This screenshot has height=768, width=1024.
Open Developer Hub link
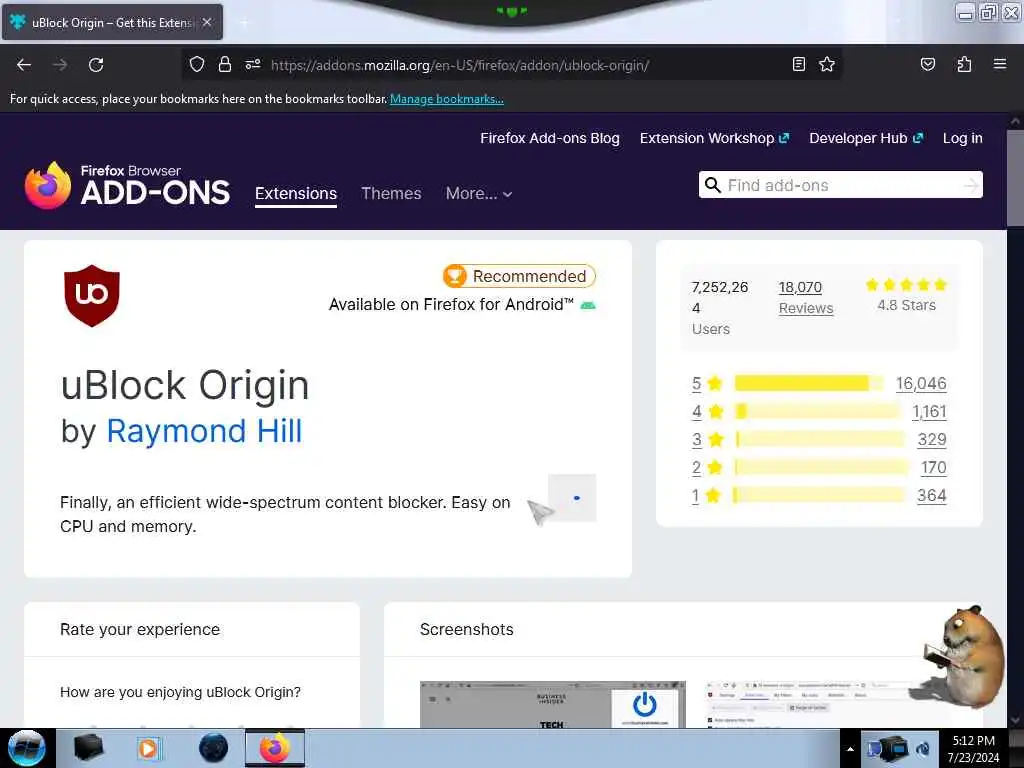point(866,138)
